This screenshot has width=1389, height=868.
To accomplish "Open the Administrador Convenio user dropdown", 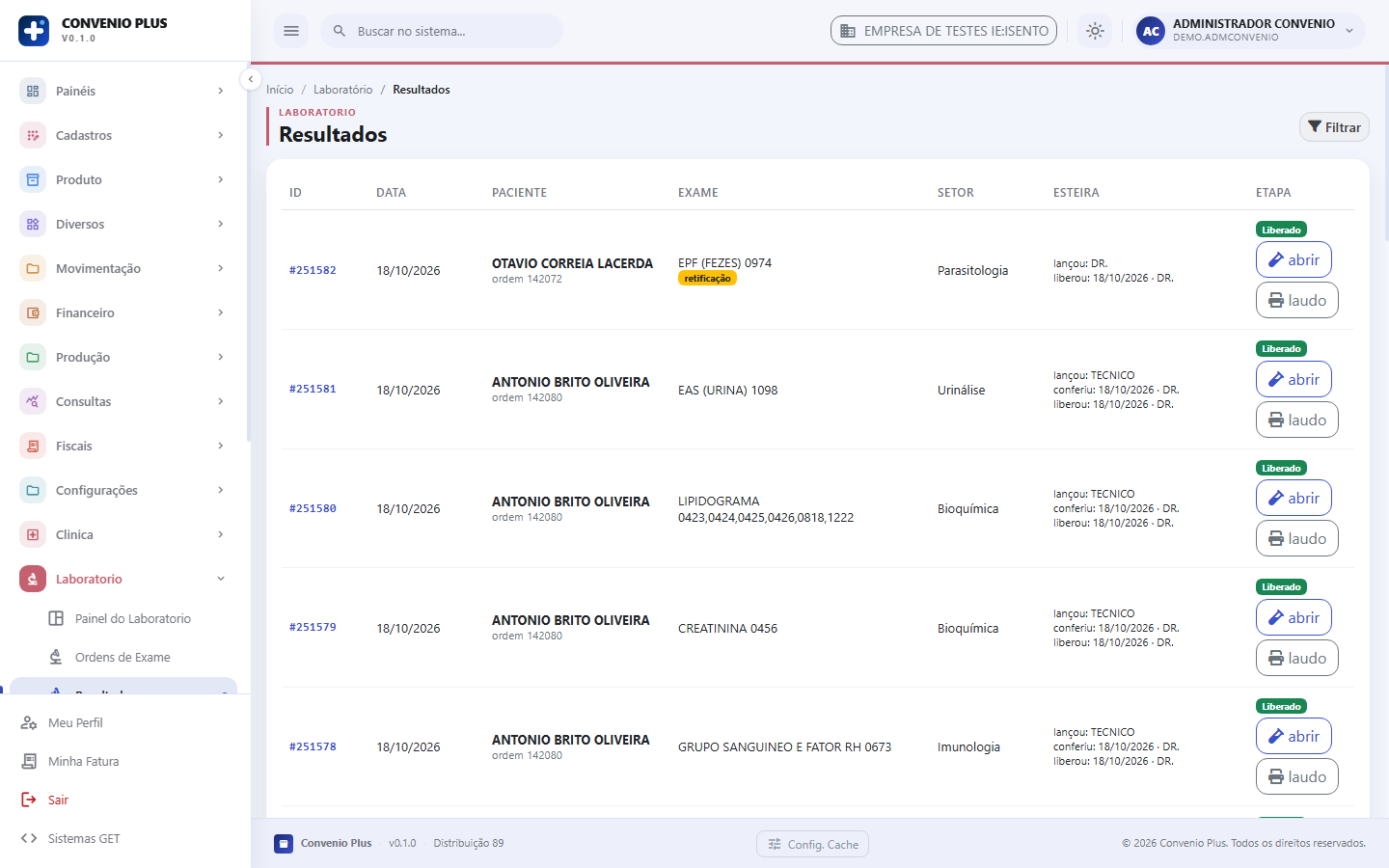I will point(1249,31).
